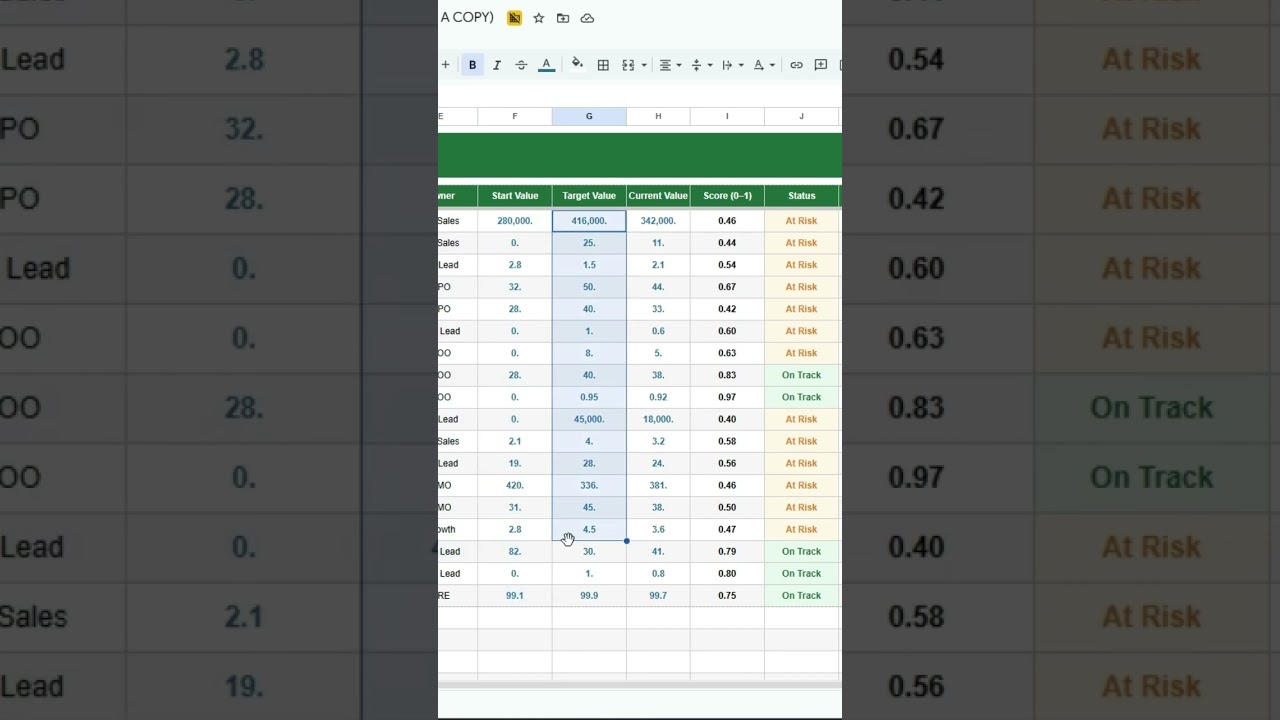This screenshot has width=1280, height=720.
Task: Open merge type dropdown arrow
Action: [644, 65]
